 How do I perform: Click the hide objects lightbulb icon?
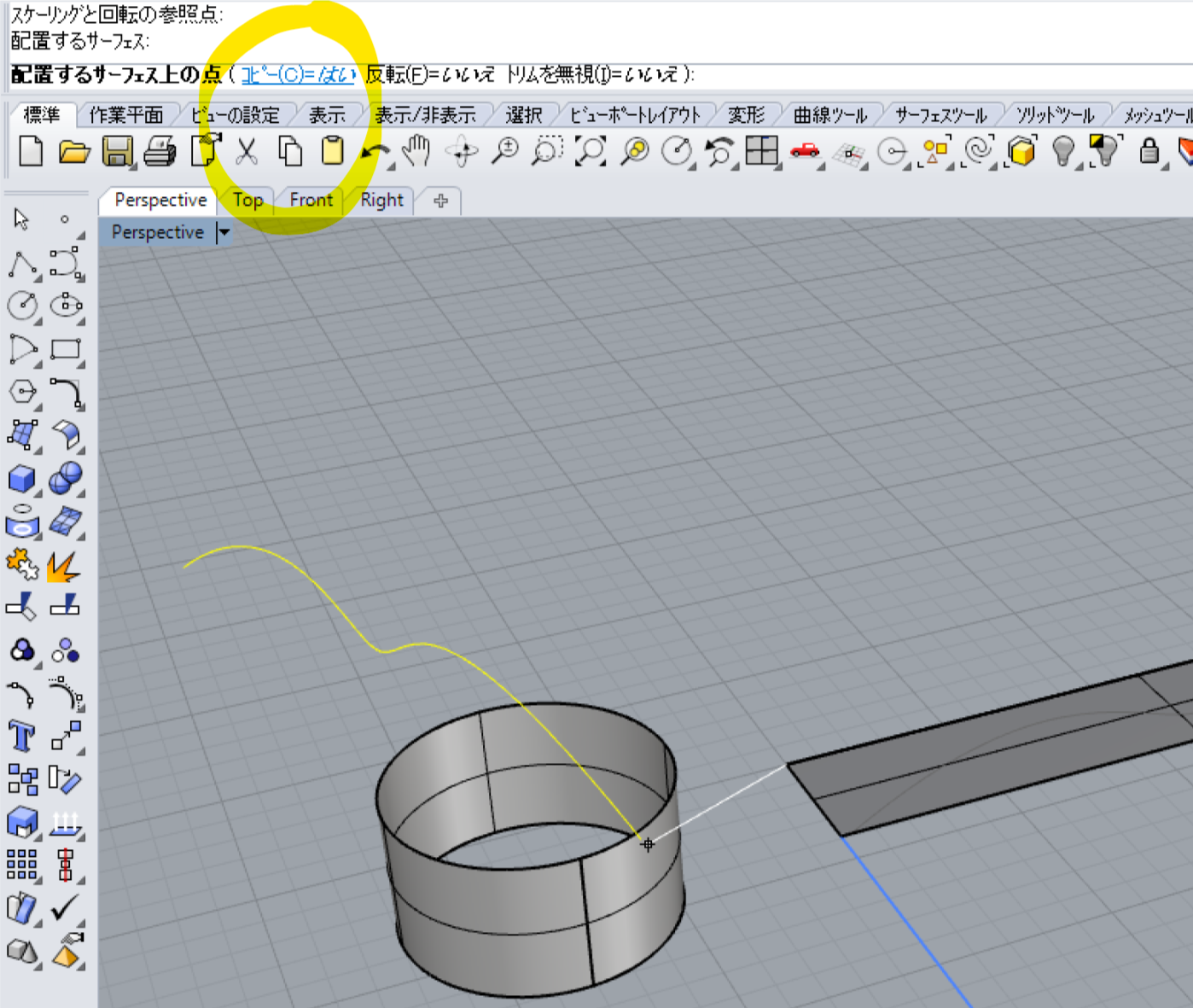tap(1063, 152)
